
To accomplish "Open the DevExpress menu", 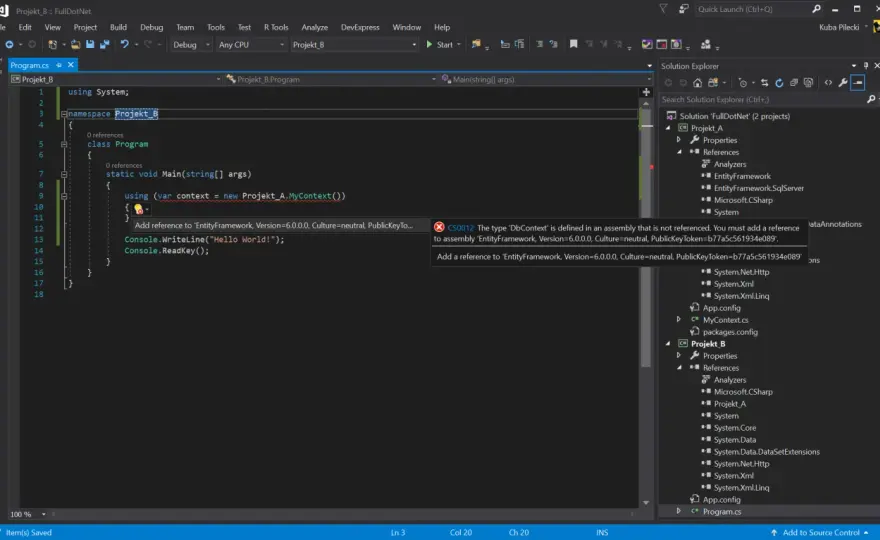I will (x=360, y=27).
